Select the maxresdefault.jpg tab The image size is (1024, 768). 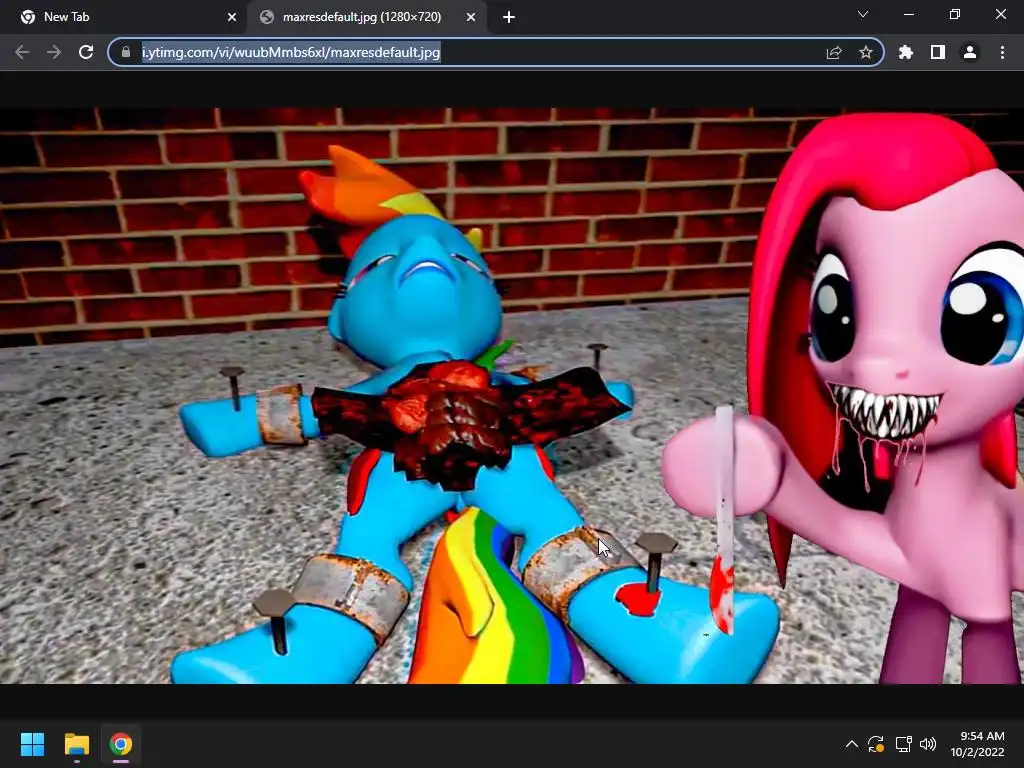(367, 18)
